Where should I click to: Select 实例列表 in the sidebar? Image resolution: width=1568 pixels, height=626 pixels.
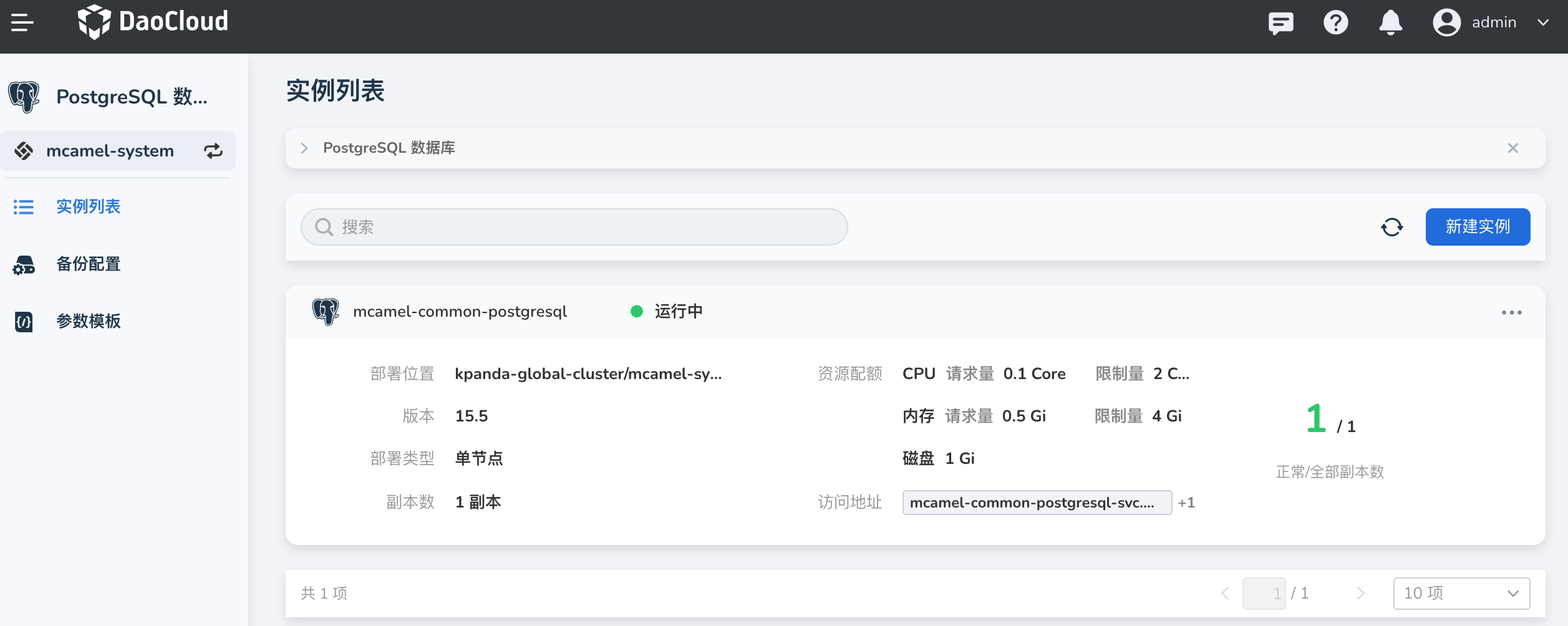coord(88,206)
